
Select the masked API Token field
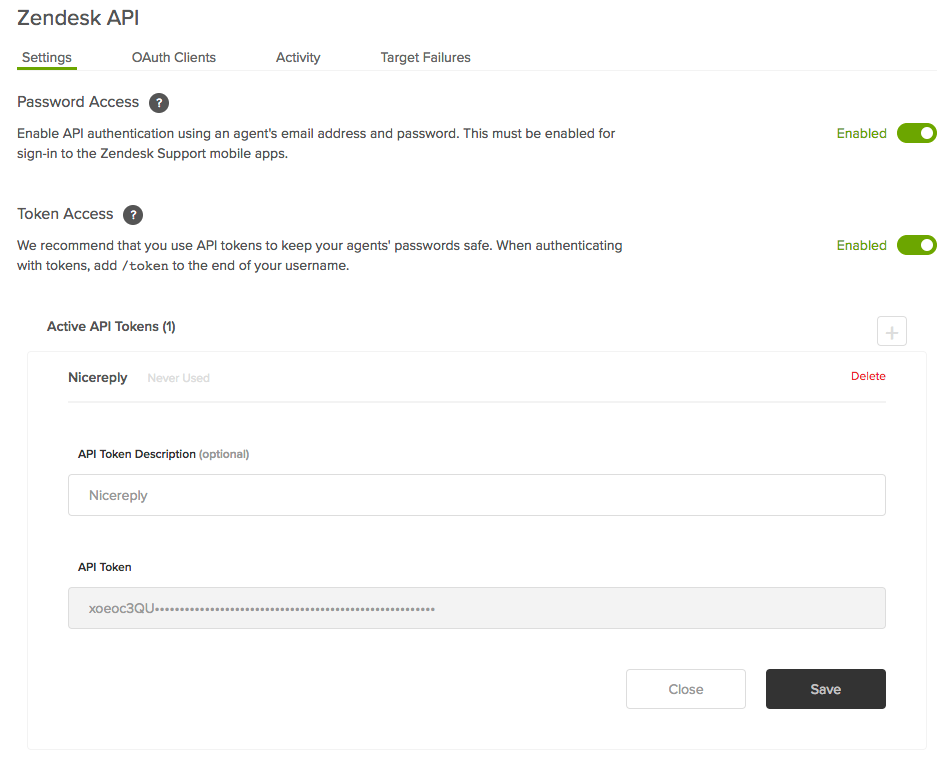476,608
